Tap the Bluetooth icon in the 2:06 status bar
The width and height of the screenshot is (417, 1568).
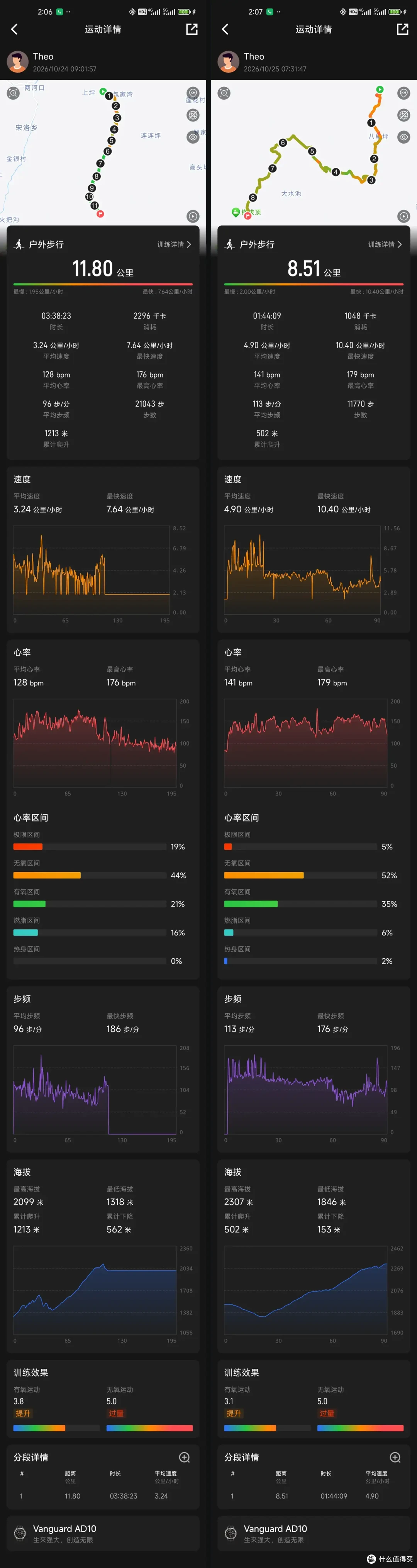pyautogui.click(x=132, y=12)
